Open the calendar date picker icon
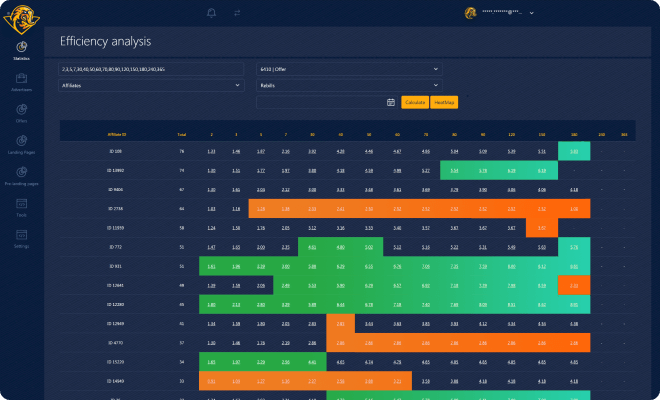The image size is (660, 400). coord(390,102)
